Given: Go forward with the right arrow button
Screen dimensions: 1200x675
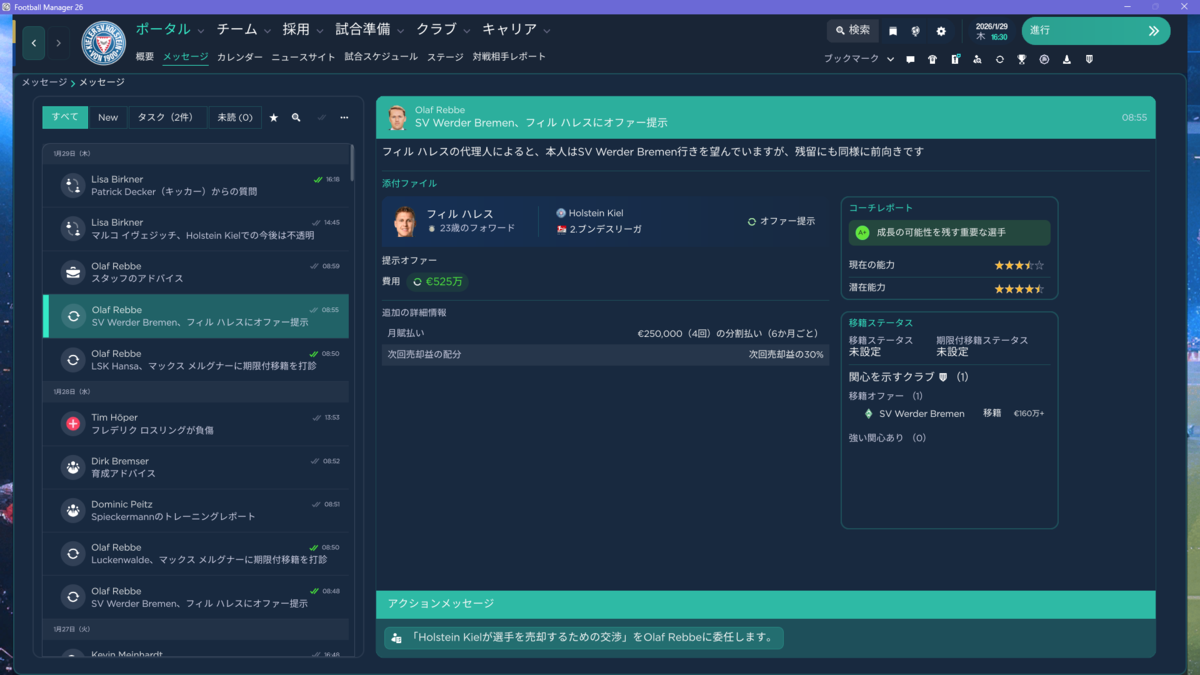Looking at the screenshot, I should [x=58, y=43].
